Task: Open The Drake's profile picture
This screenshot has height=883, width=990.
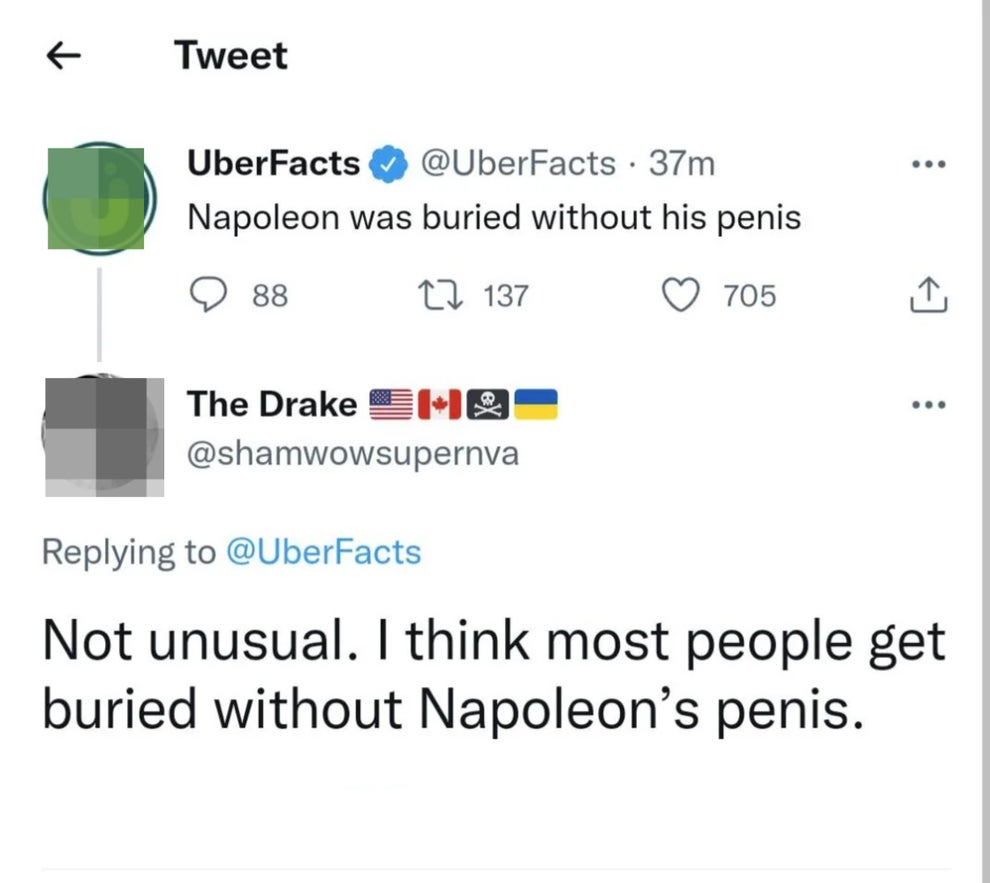Action: pyautogui.click(x=104, y=437)
